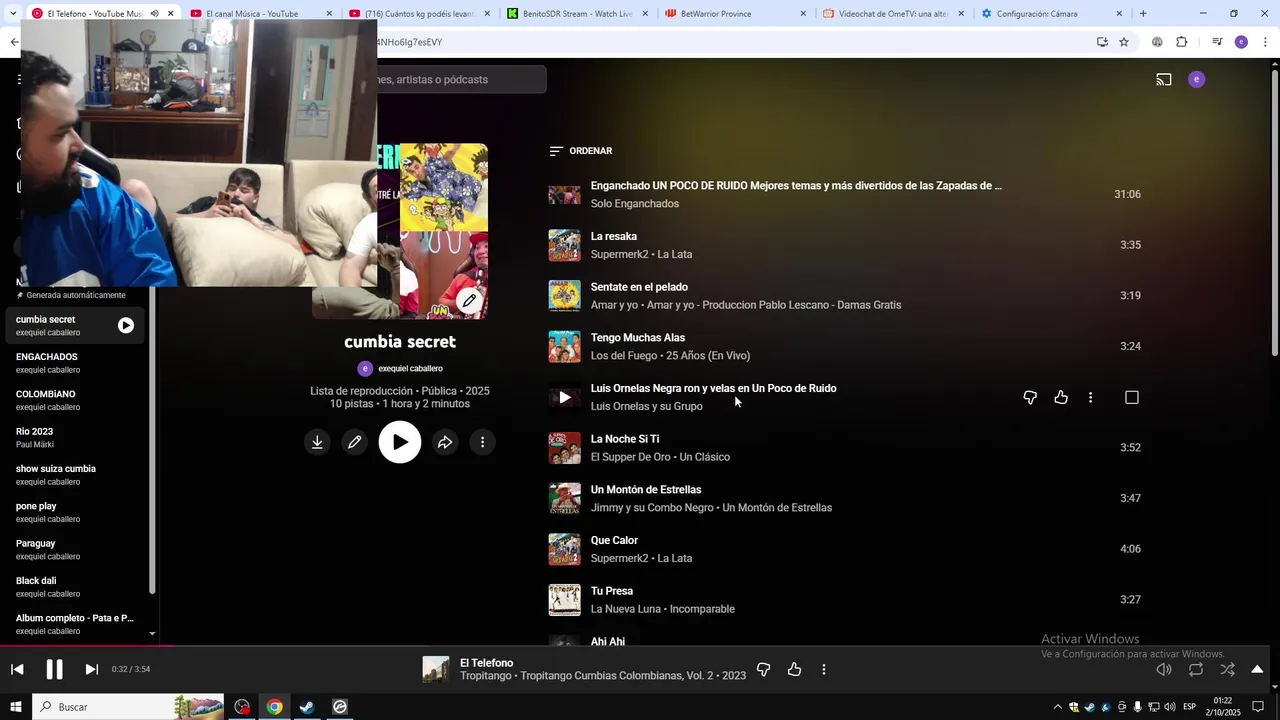
Task: Download the cumbia secret playlist
Action: [x=317, y=442]
